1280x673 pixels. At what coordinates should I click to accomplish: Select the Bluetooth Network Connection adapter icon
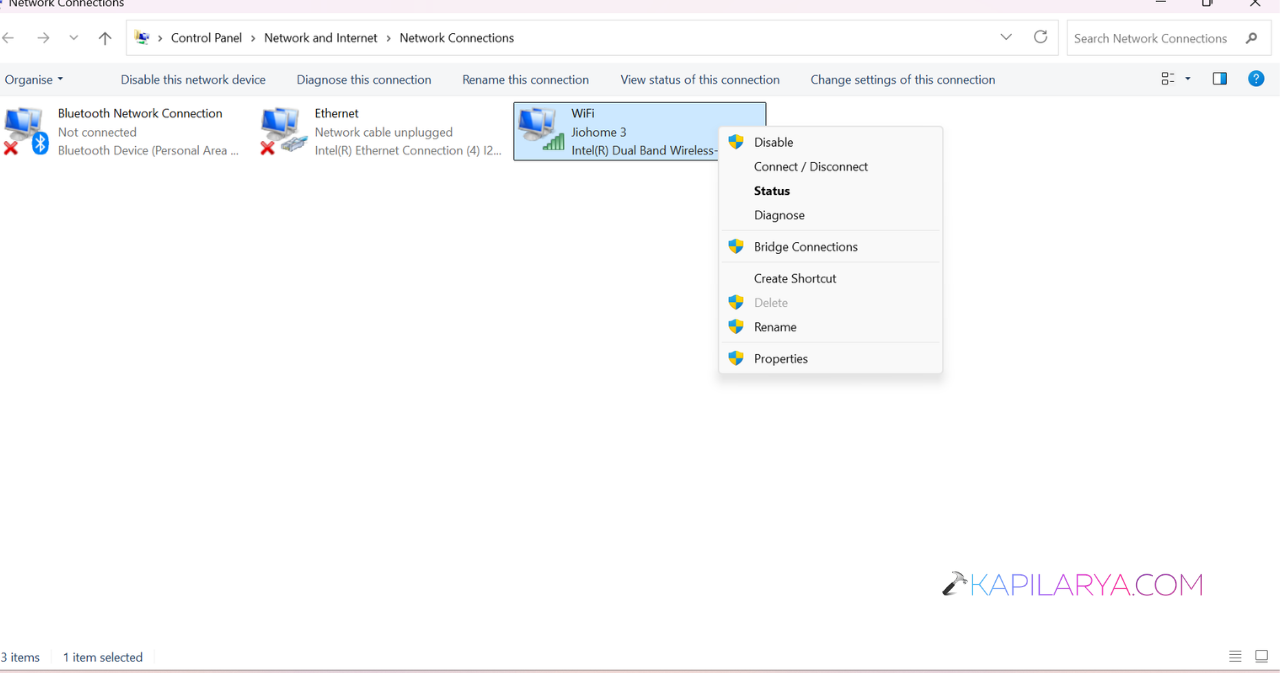tap(25, 131)
